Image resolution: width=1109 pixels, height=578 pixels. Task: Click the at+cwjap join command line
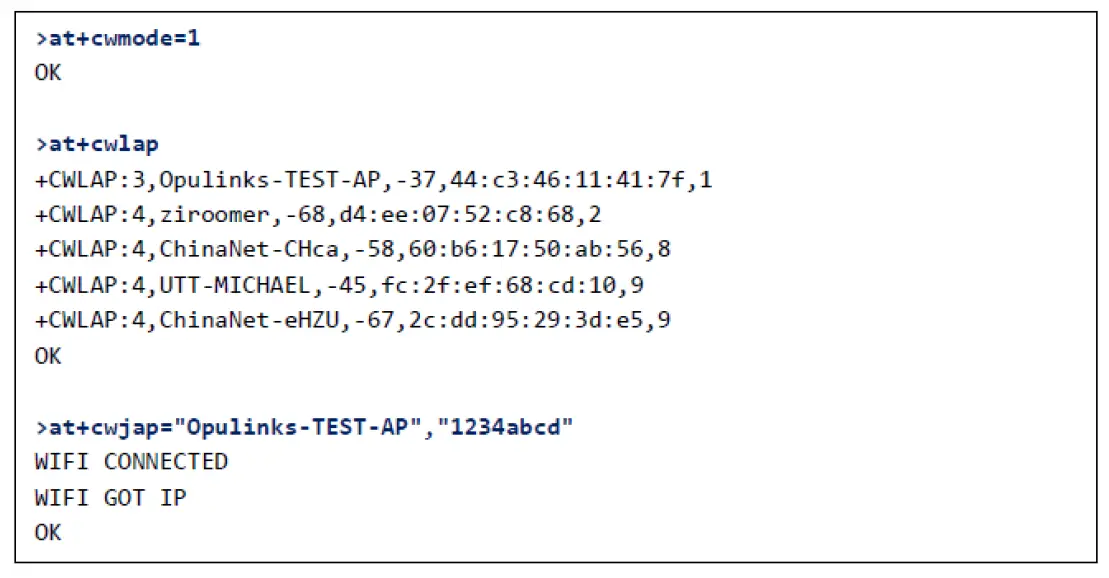pos(304,427)
